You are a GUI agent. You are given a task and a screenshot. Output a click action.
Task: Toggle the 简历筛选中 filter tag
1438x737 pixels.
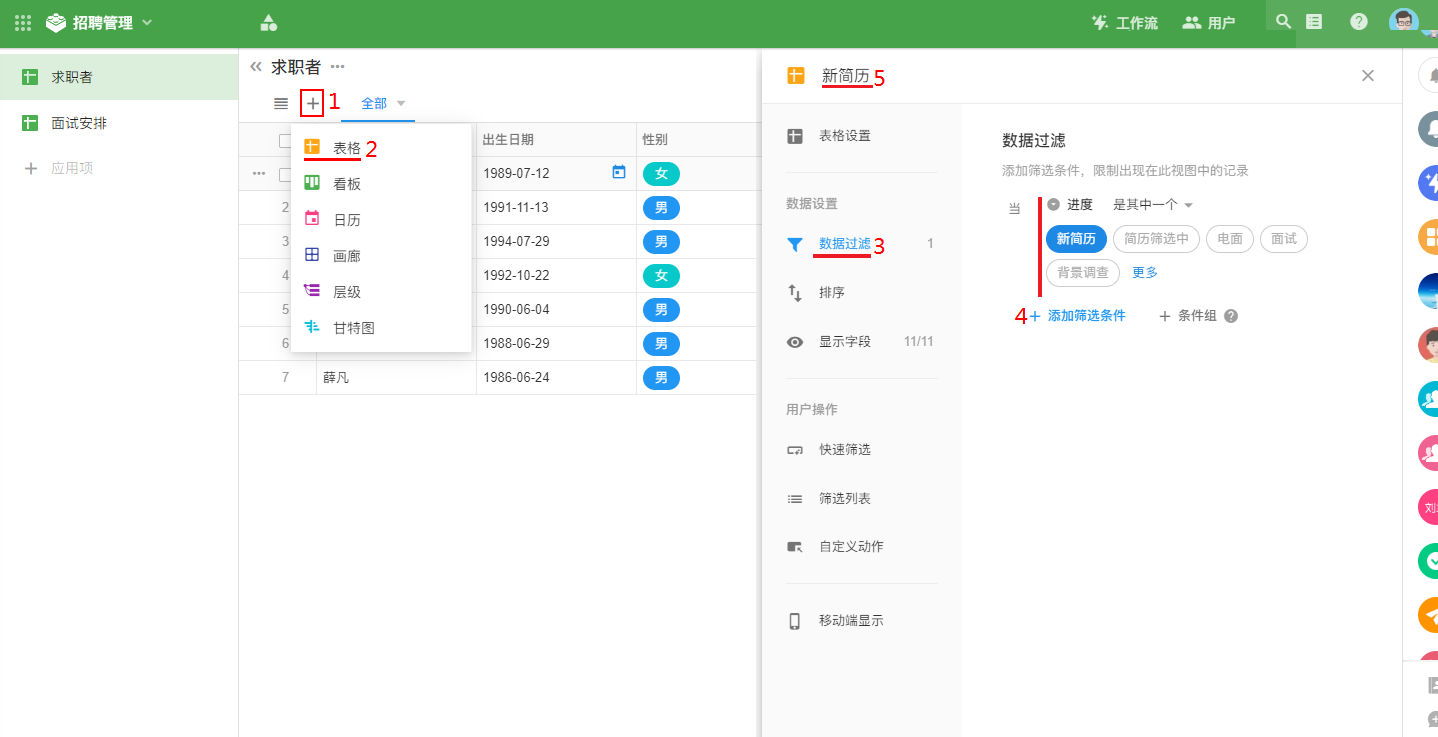coord(1156,239)
